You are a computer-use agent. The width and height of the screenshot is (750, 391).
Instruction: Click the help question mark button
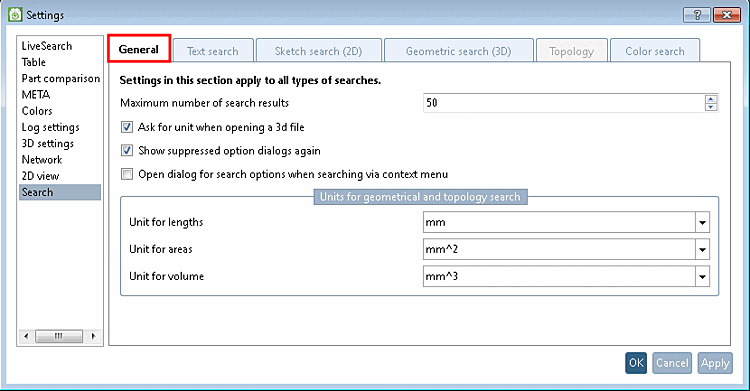[x=696, y=15]
